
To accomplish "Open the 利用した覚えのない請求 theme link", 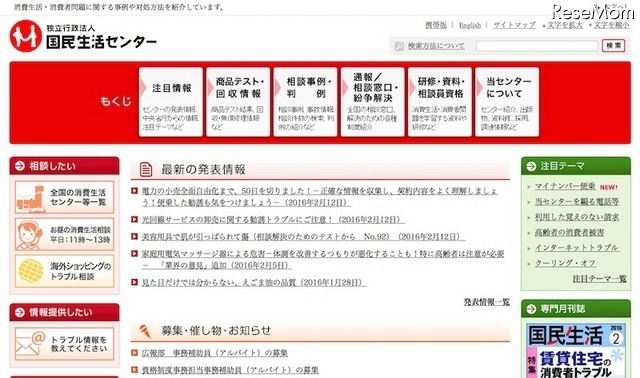I will point(577,217).
